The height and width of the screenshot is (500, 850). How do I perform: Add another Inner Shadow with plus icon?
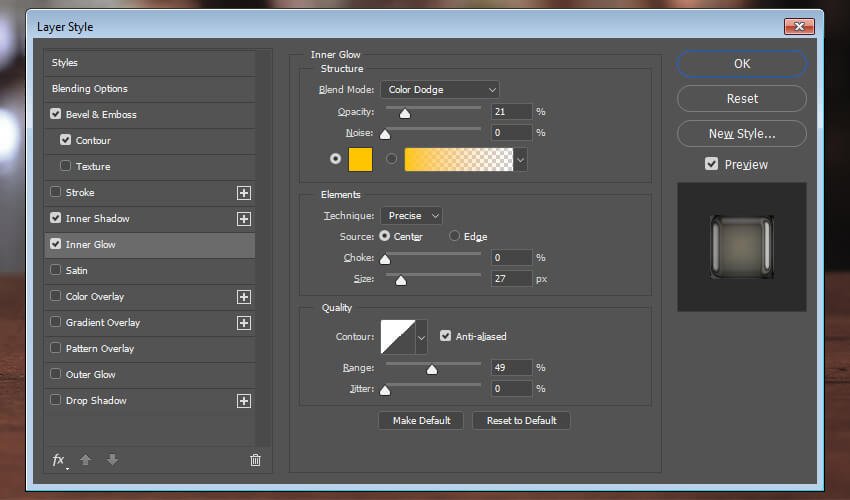(244, 219)
